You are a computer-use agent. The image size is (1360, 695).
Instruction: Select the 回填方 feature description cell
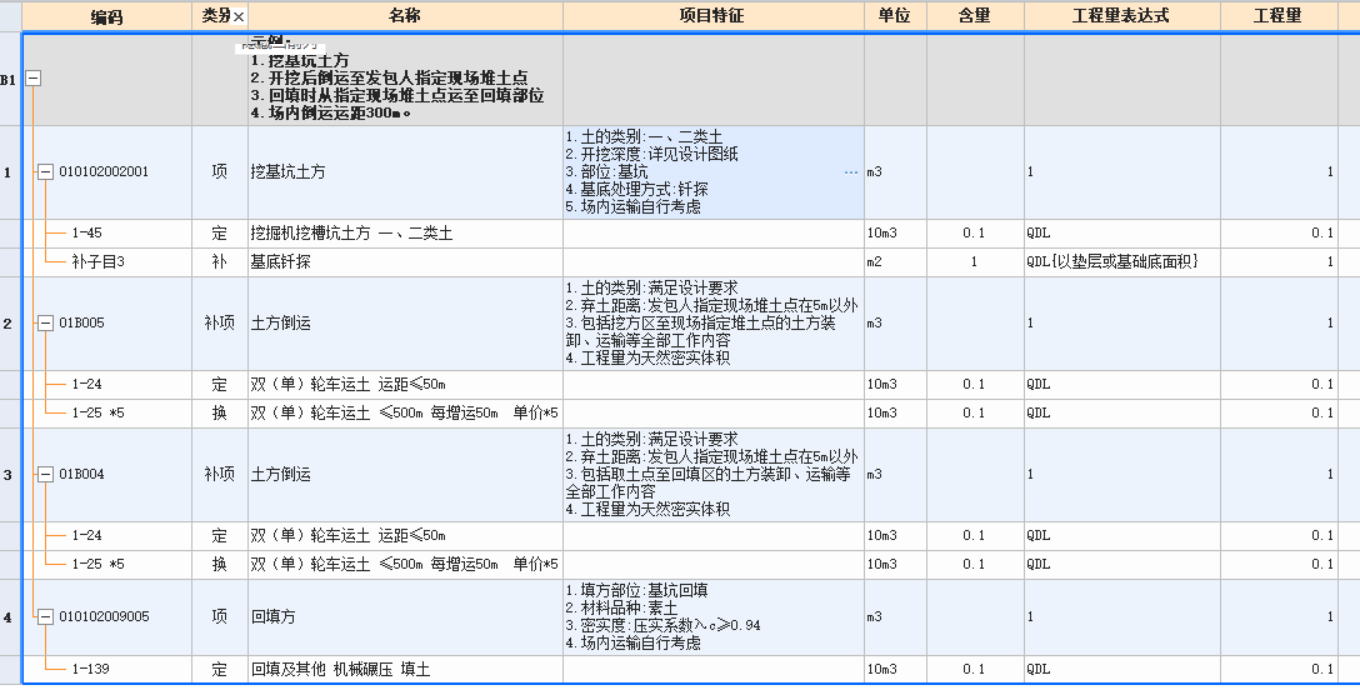click(713, 617)
